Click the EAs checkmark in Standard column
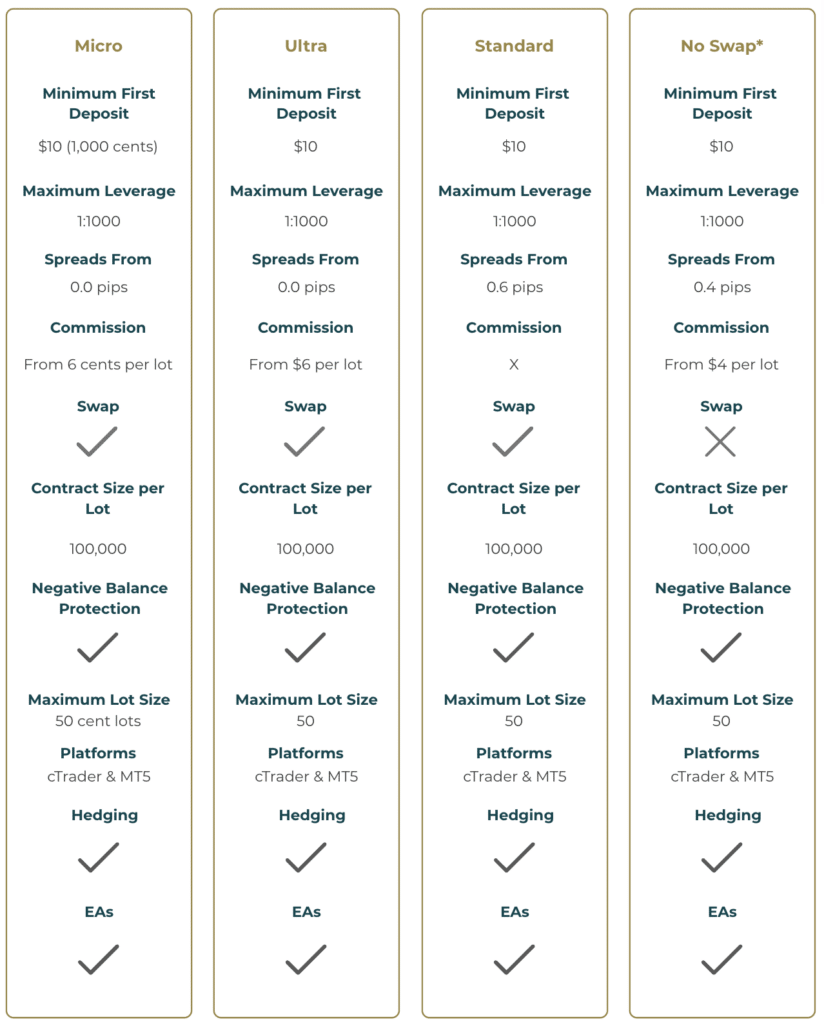The image size is (824, 1024). click(x=513, y=959)
